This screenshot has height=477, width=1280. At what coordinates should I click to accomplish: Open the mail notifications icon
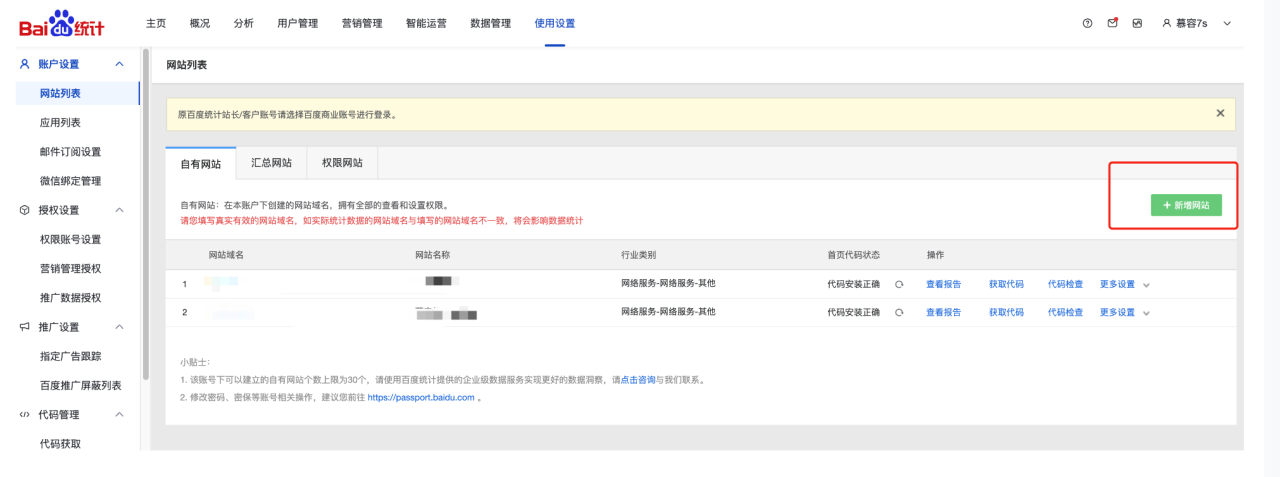coord(1112,23)
